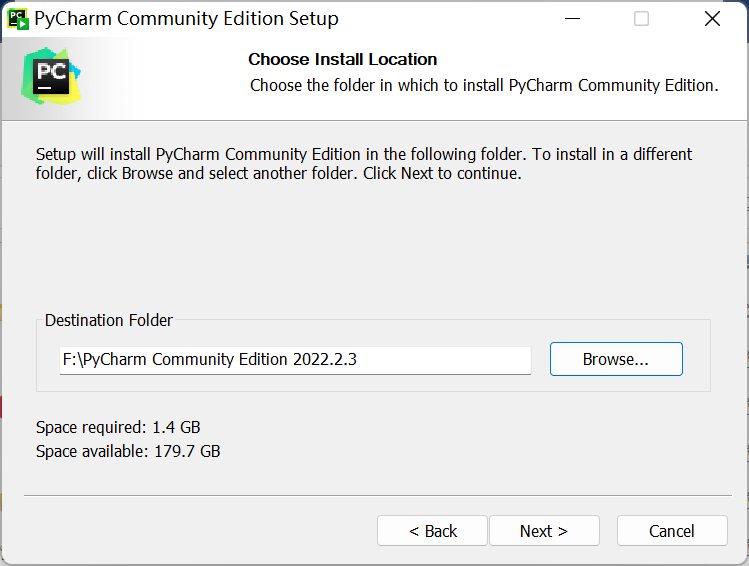
Task: Click the Browse... button
Action: click(x=616, y=359)
